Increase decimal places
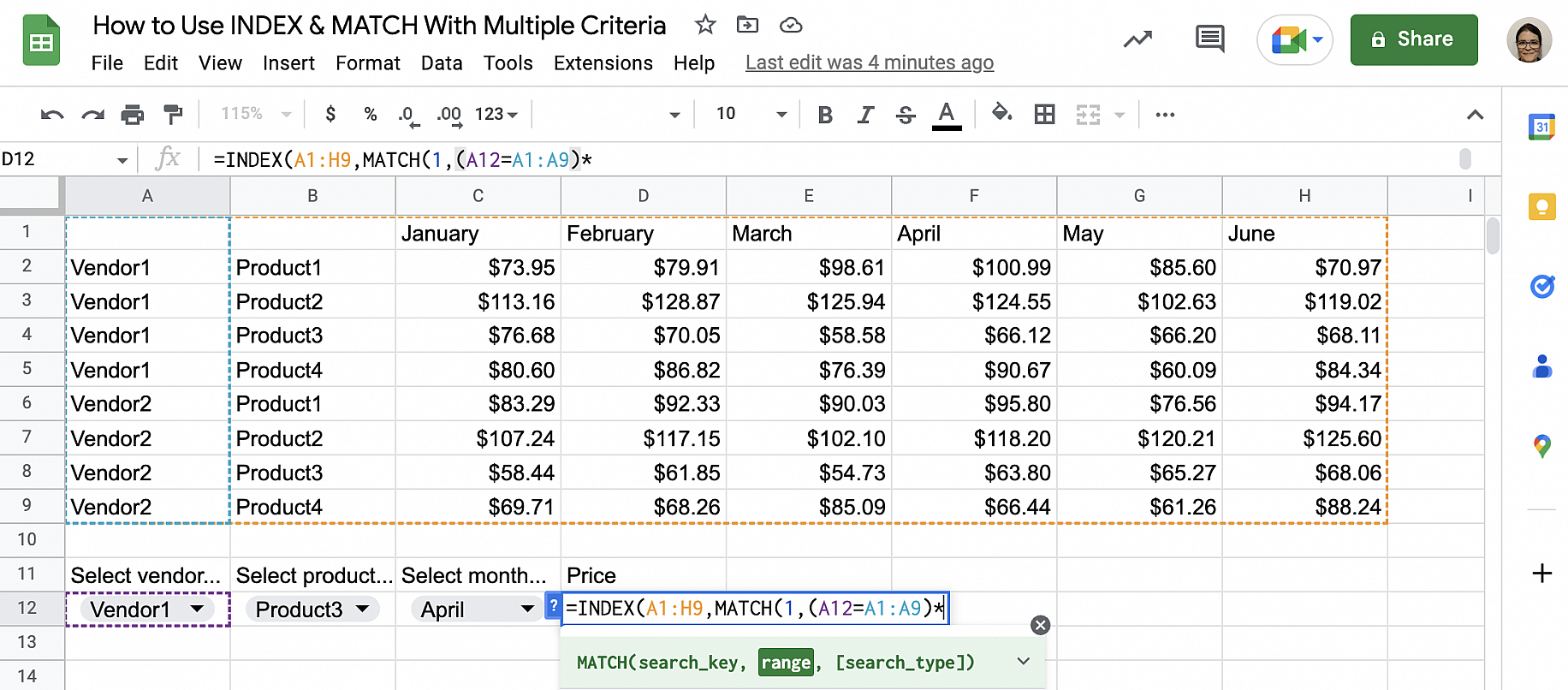The image size is (1568, 690). click(x=449, y=115)
